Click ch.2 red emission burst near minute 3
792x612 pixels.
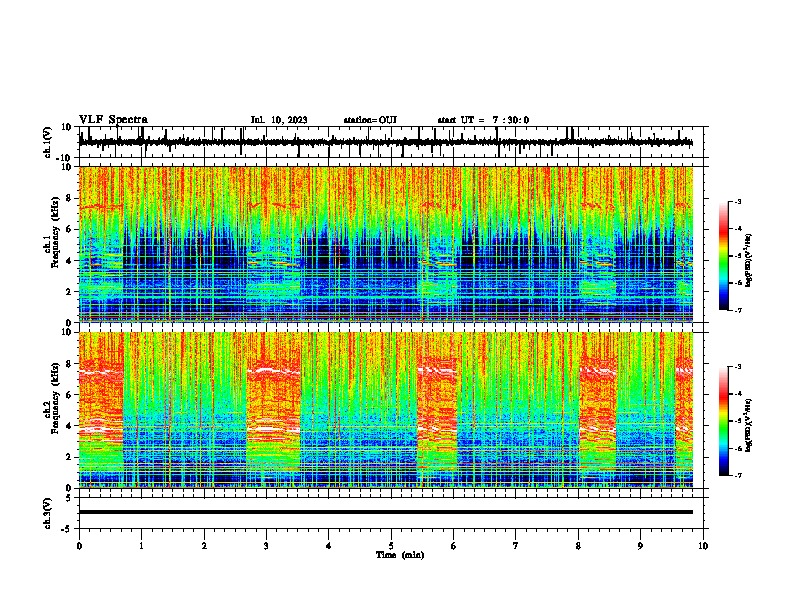coord(273,399)
